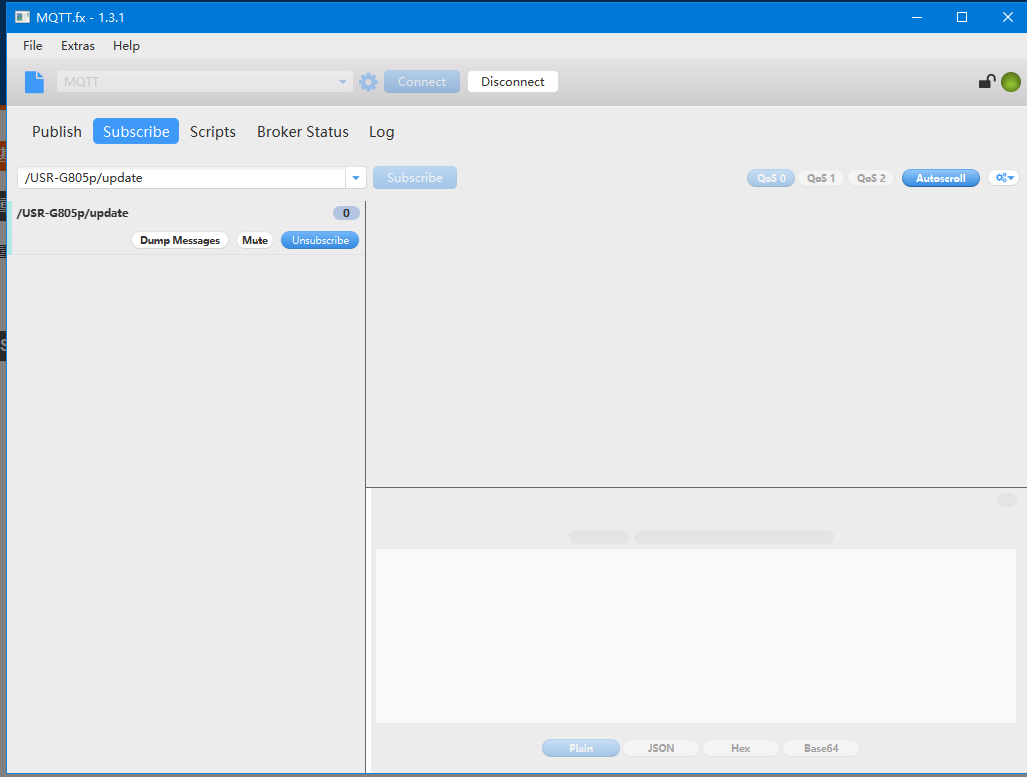Open the Broker Status tab
Image resolution: width=1027 pixels, height=777 pixels.
click(303, 132)
